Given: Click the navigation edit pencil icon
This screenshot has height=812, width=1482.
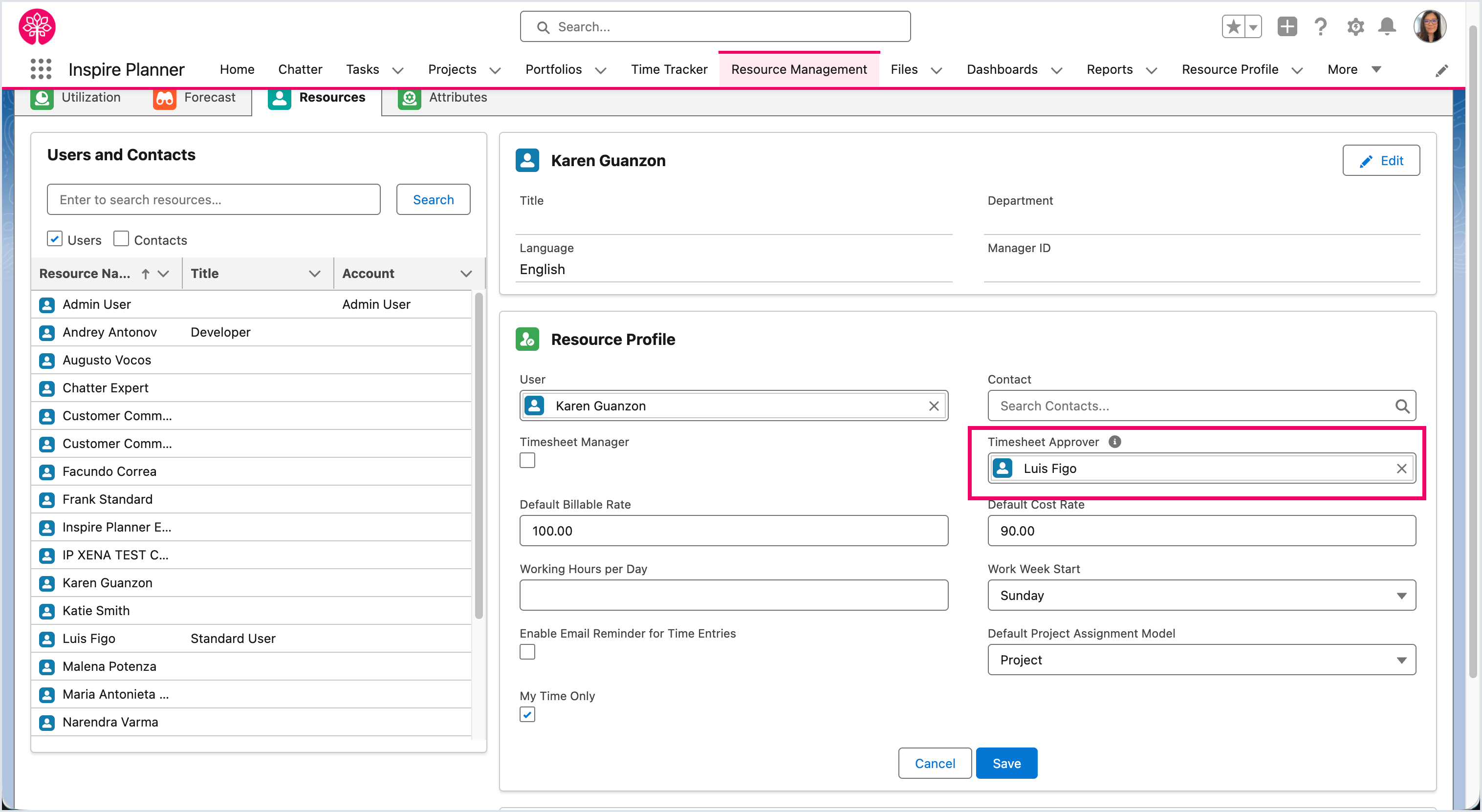Looking at the screenshot, I should [x=1441, y=70].
